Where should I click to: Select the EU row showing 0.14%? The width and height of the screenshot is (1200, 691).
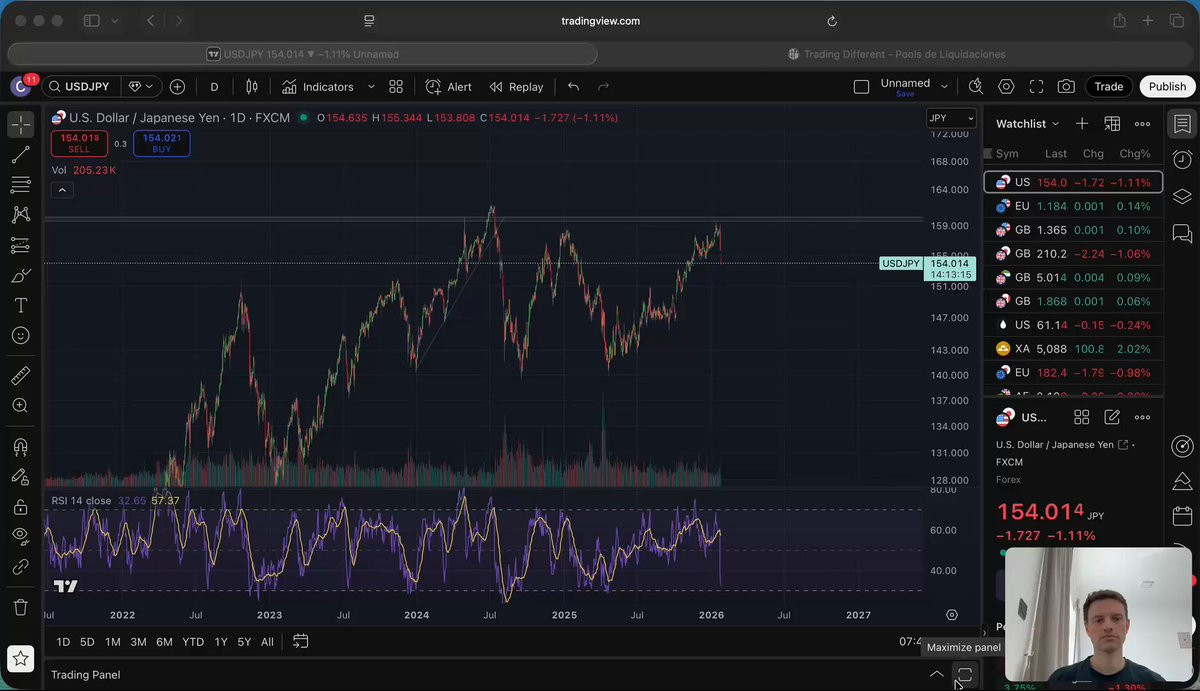click(1073, 206)
